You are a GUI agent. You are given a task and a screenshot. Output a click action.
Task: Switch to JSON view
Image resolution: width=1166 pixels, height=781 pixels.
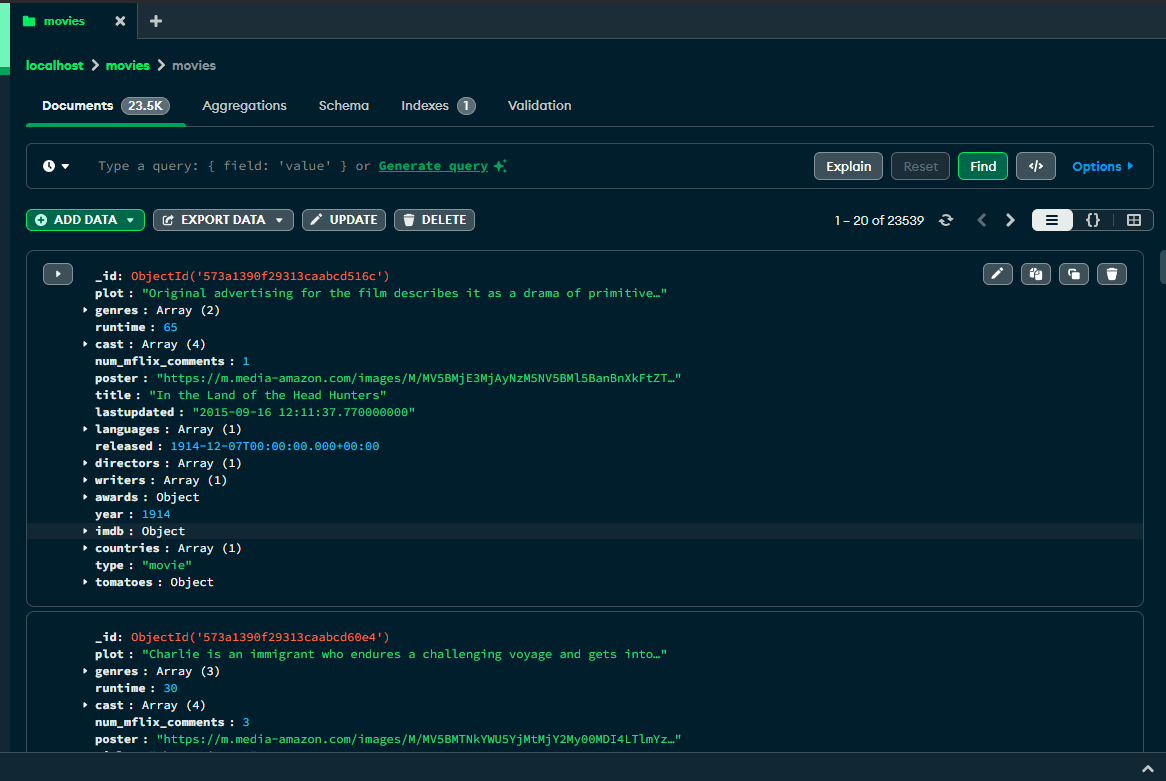[1092, 220]
